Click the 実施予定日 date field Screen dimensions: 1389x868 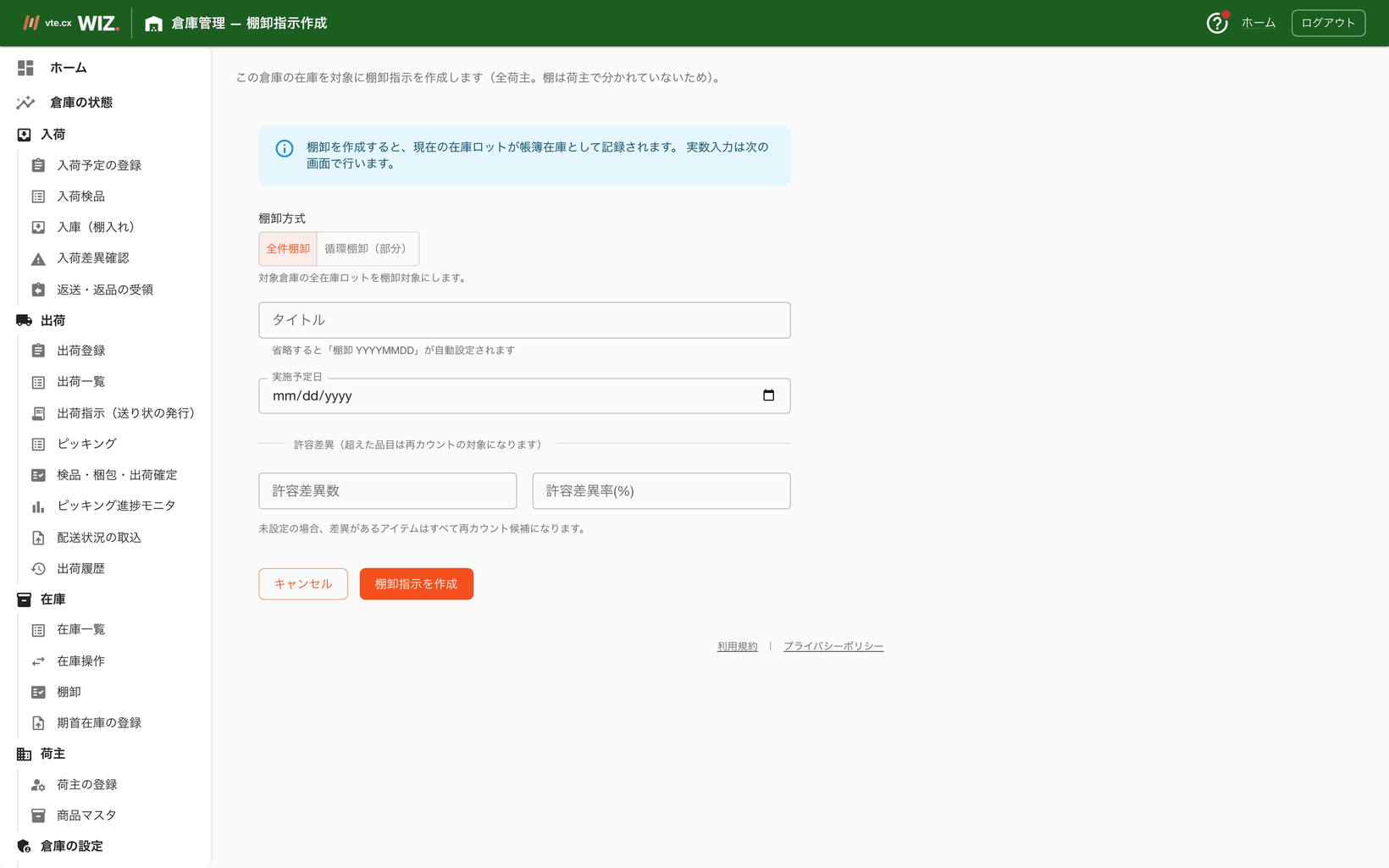524,395
